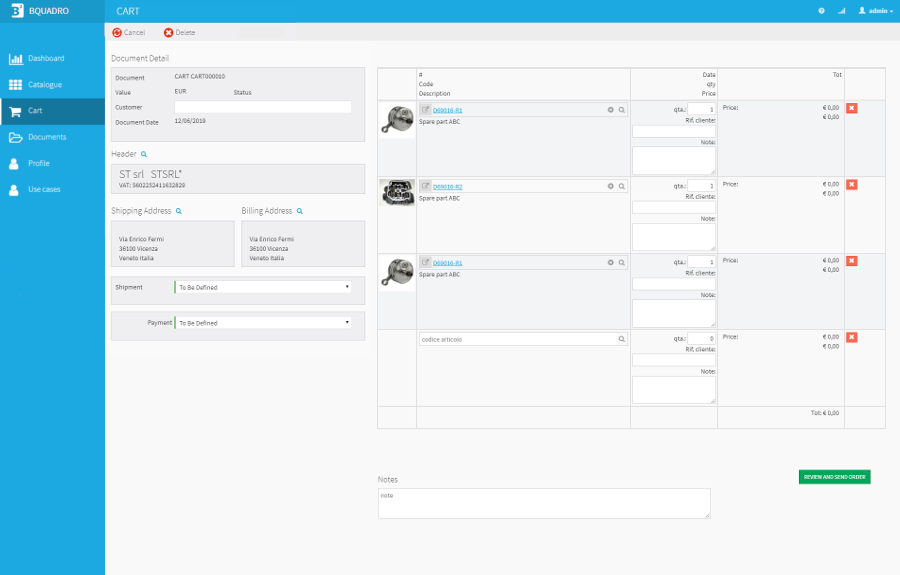Viewport: 900px width, 575px height.
Task: Click the edit icon beside the first D69016-R1
Action: click(425, 109)
